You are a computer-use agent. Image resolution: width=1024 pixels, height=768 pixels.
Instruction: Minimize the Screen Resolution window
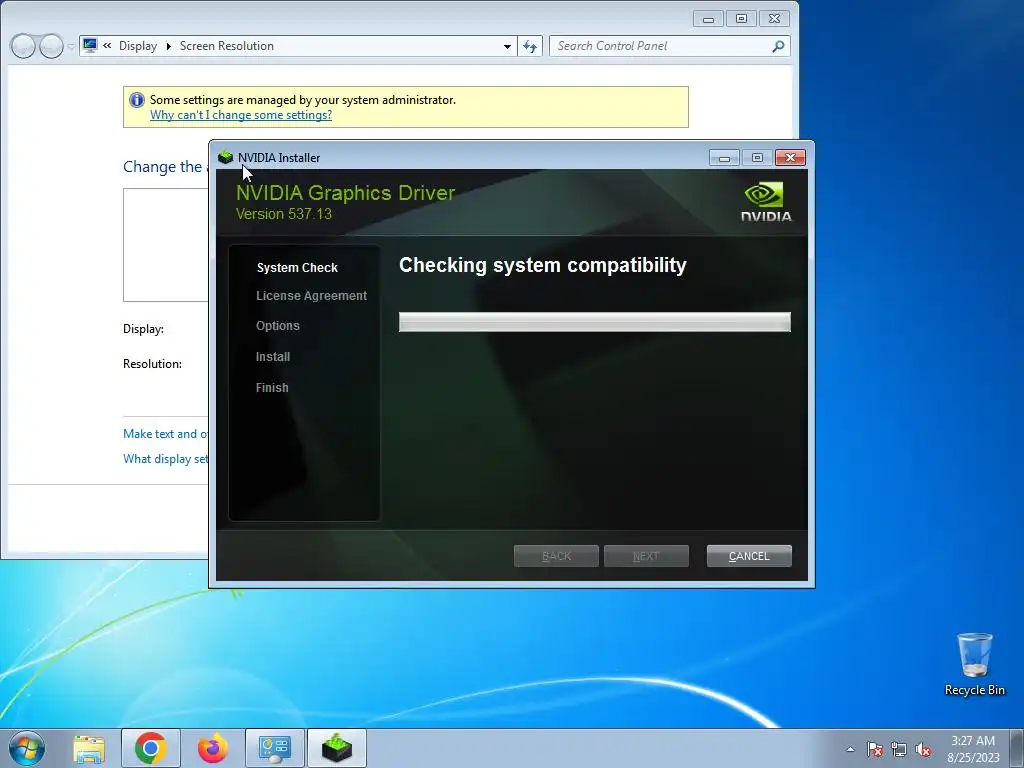tap(708, 19)
